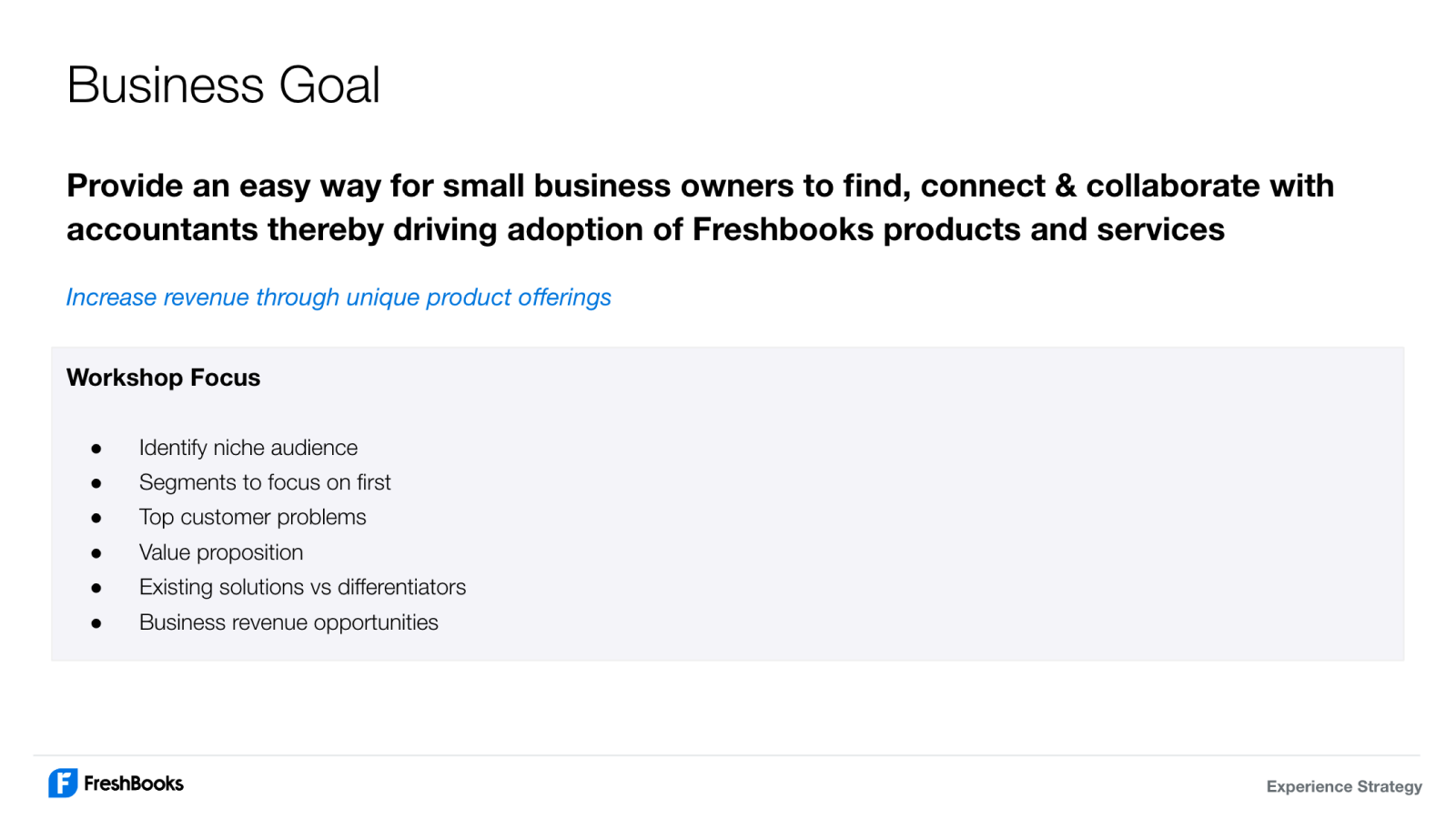Click bullet dot beside Segments to focus
This screenshot has width=1456, height=819.
pos(96,483)
